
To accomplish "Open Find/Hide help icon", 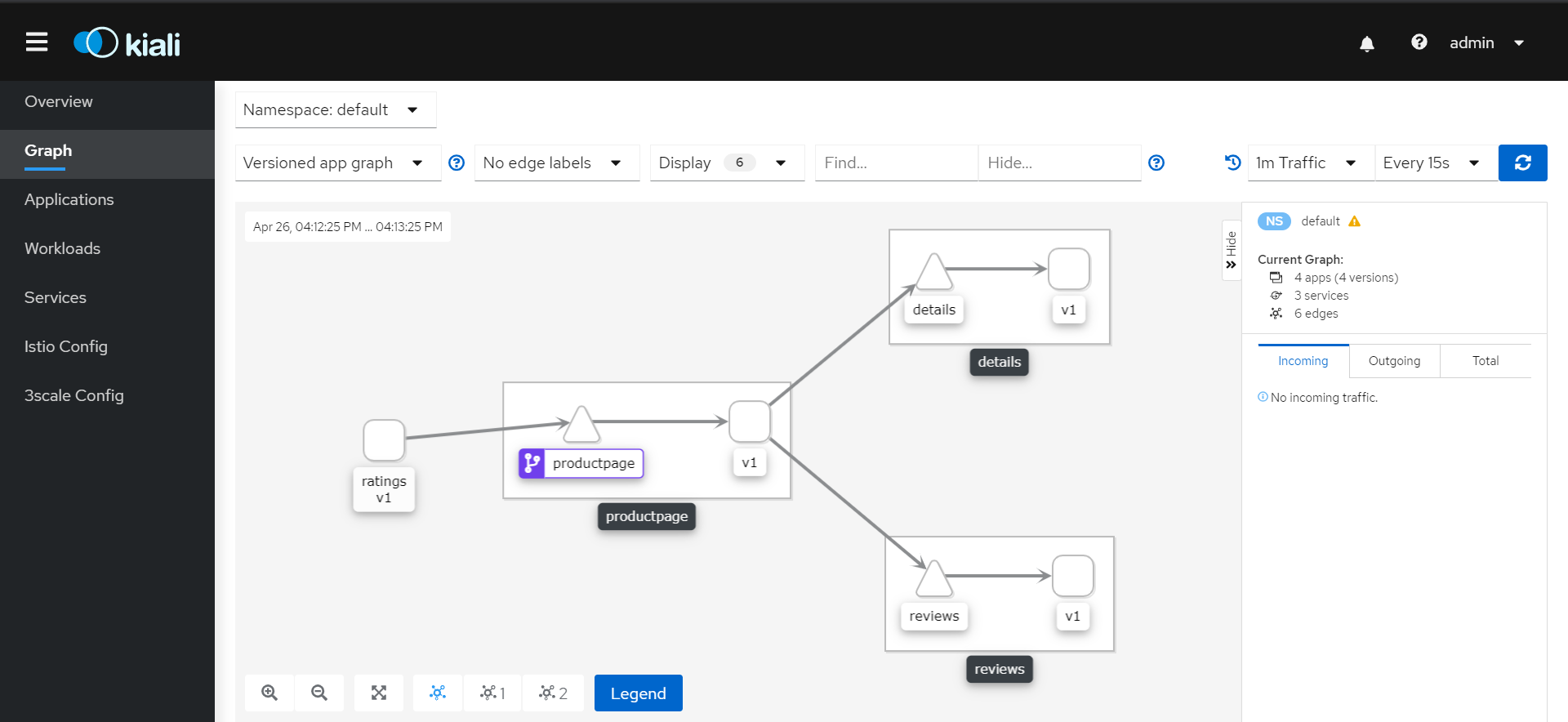I will click(x=1156, y=163).
